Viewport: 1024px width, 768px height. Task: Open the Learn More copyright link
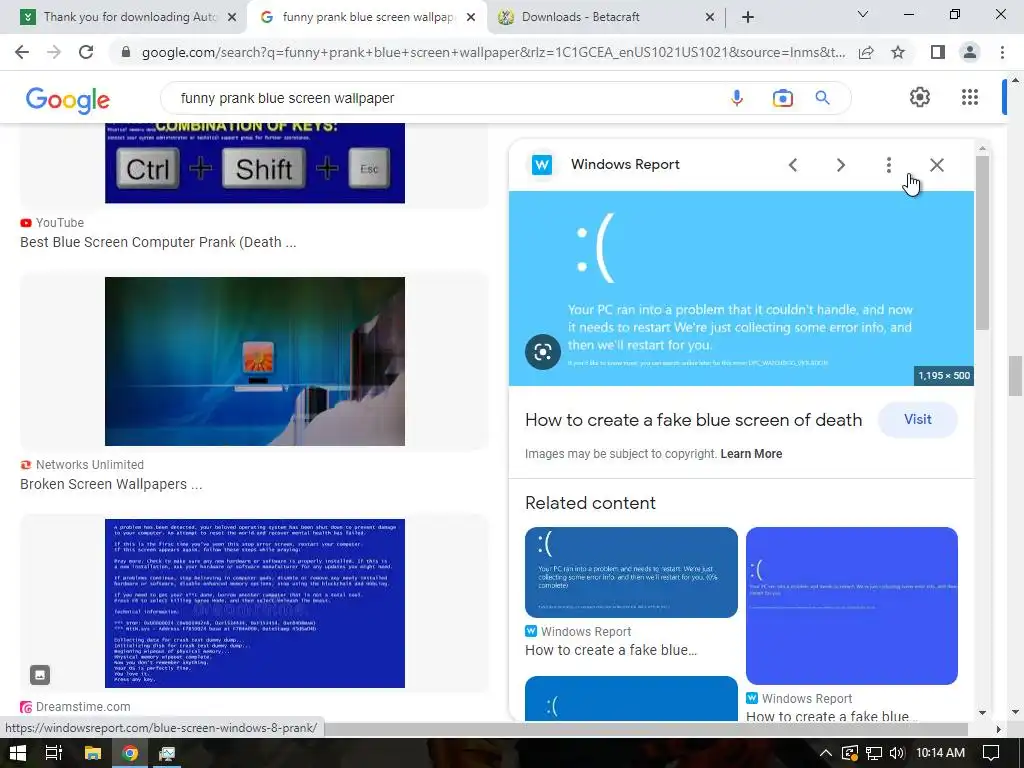(751, 453)
